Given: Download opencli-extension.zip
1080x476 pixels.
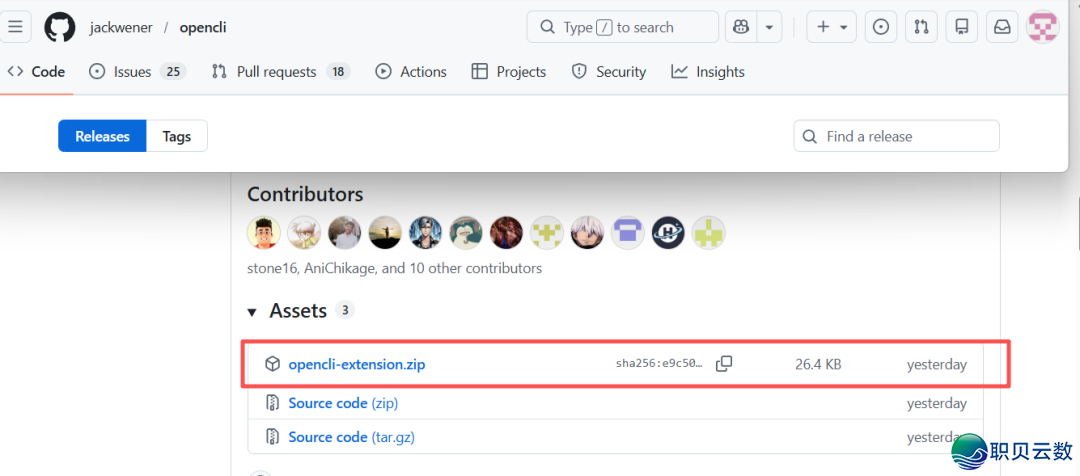Looking at the screenshot, I should click(357, 364).
